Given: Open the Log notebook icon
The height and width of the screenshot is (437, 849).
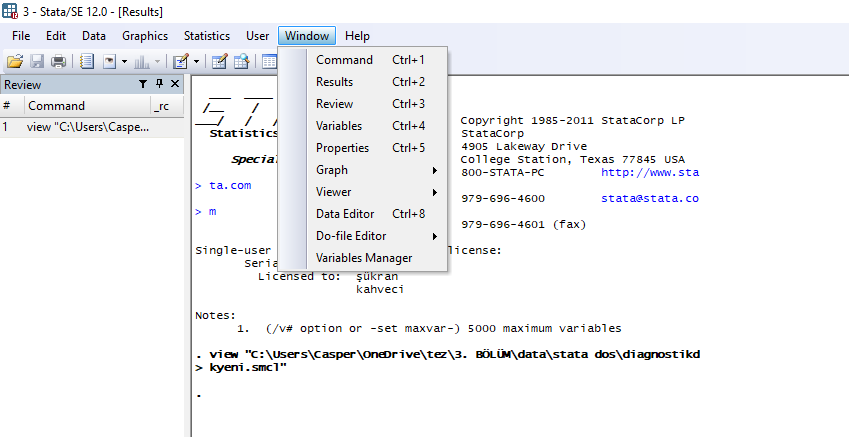Looking at the screenshot, I should pos(87,61).
